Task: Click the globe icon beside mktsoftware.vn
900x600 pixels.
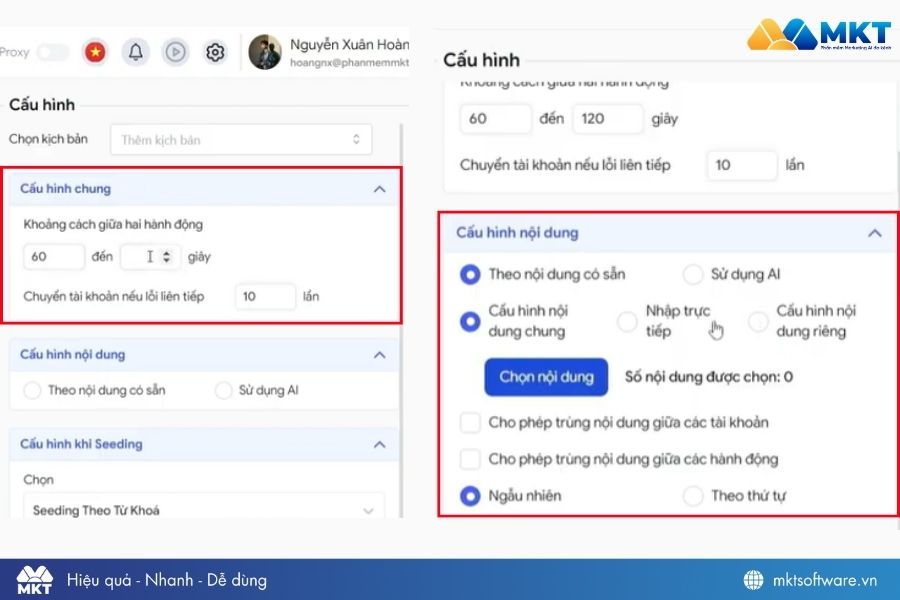Action: point(754,580)
